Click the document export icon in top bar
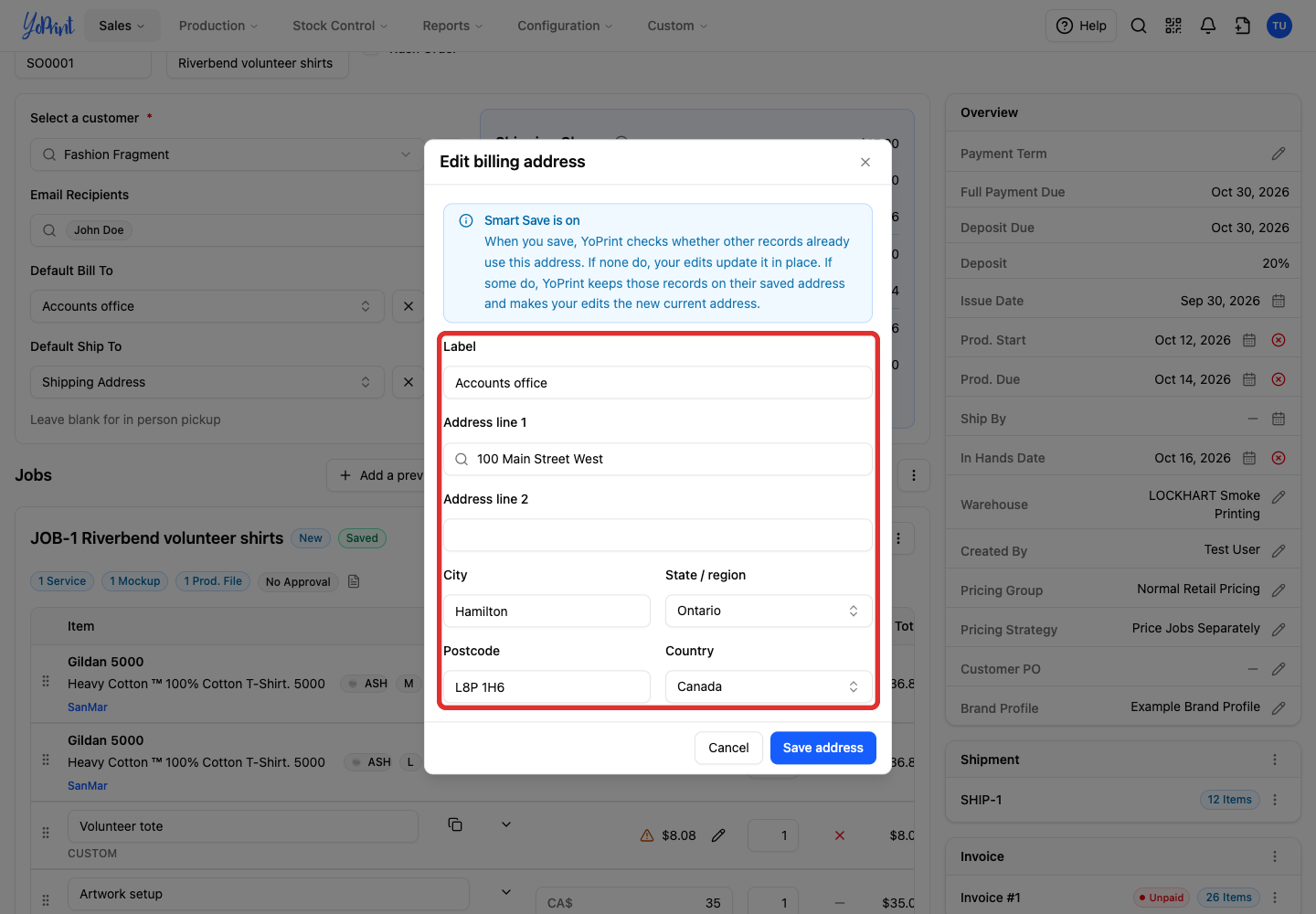 [x=1243, y=26]
